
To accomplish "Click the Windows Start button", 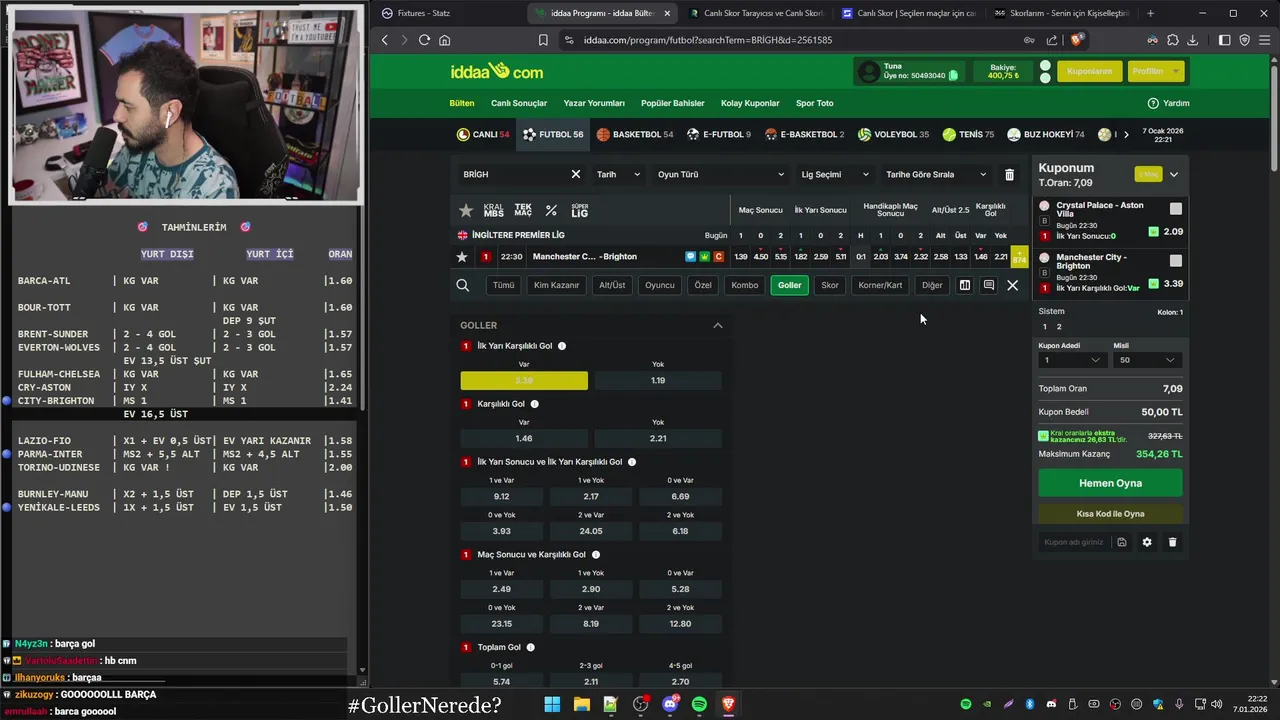I will [552, 704].
